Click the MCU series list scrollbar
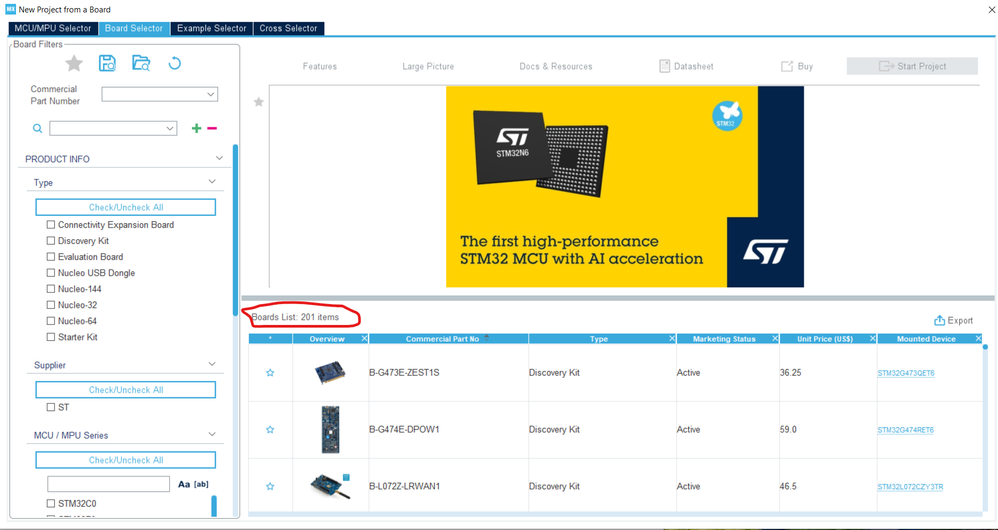Viewport: 998px width, 530px height. (214, 506)
